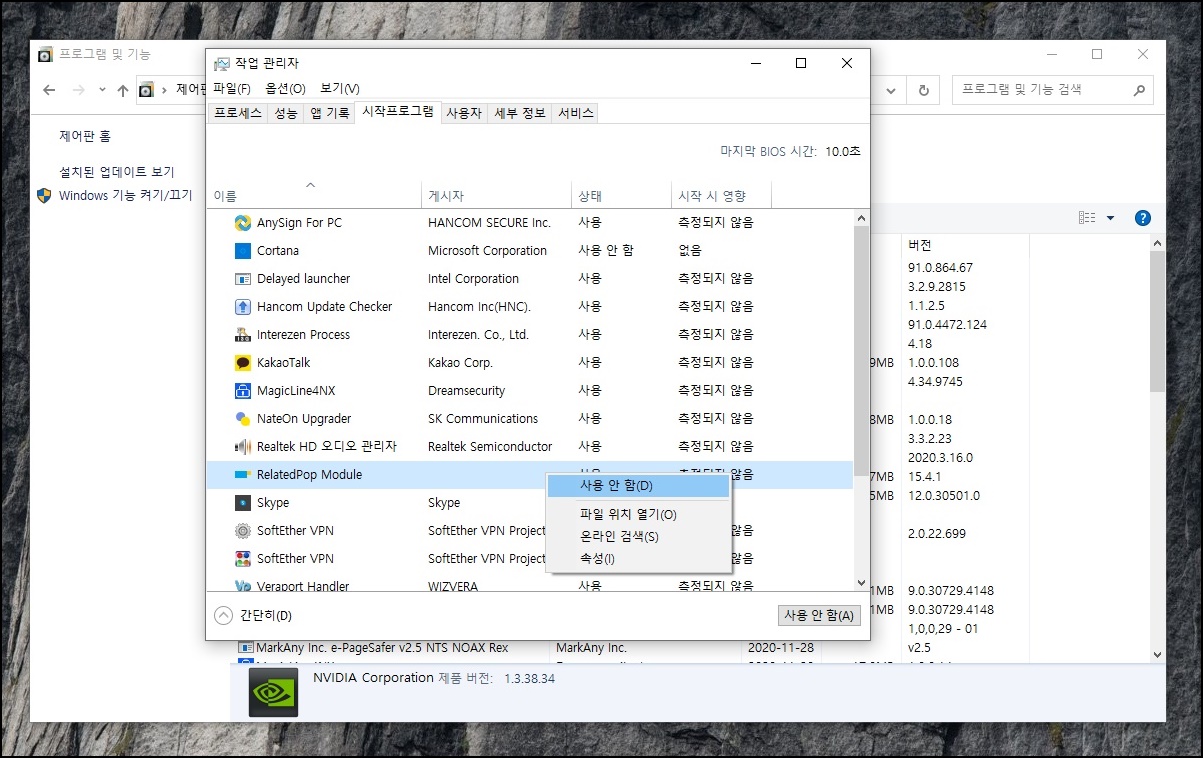This screenshot has height=758, width=1203.
Task: Click the RelatedPop Module icon
Action: [x=242, y=475]
